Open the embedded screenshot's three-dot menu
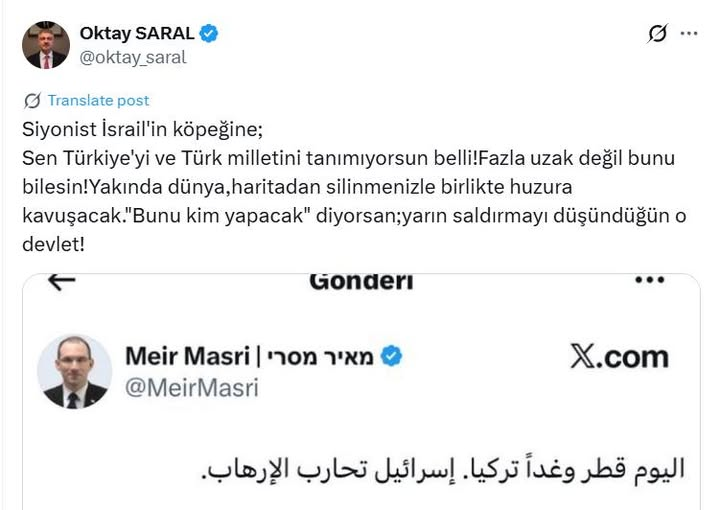720x510 pixels. 650,282
